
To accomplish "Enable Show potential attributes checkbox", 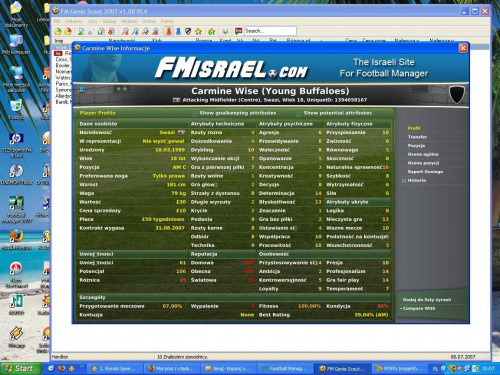I will pyautogui.click(x=298, y=113).
